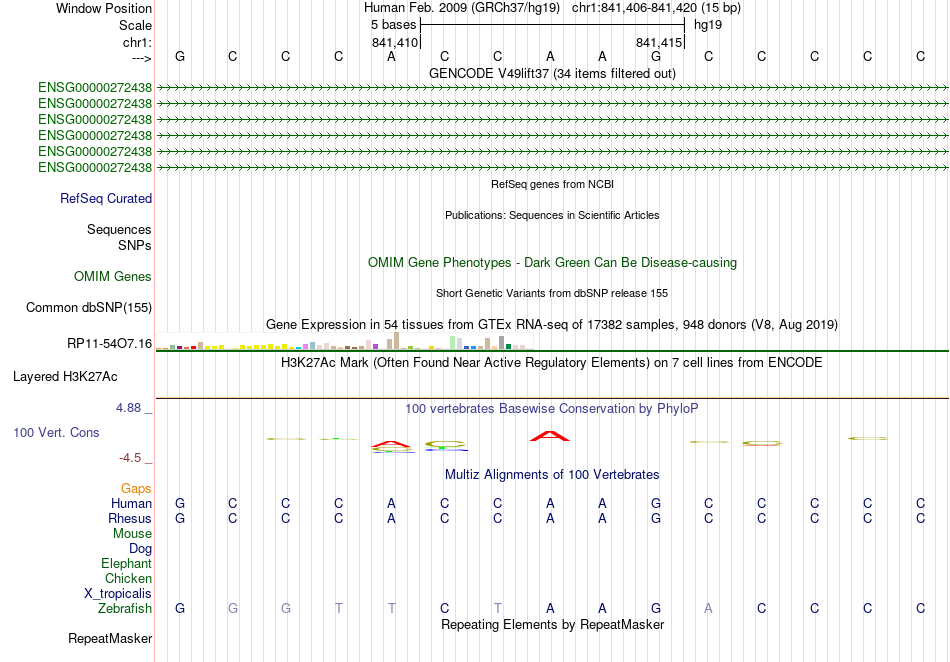This screenshot has height=662, width=950.
Task: Open RefSeq genes from NCBI track title
Action: 552,184
